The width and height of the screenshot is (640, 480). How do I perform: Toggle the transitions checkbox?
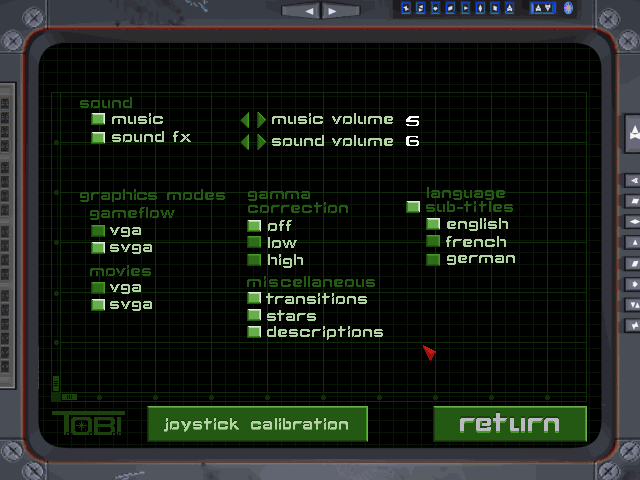[x=254, y=298]
